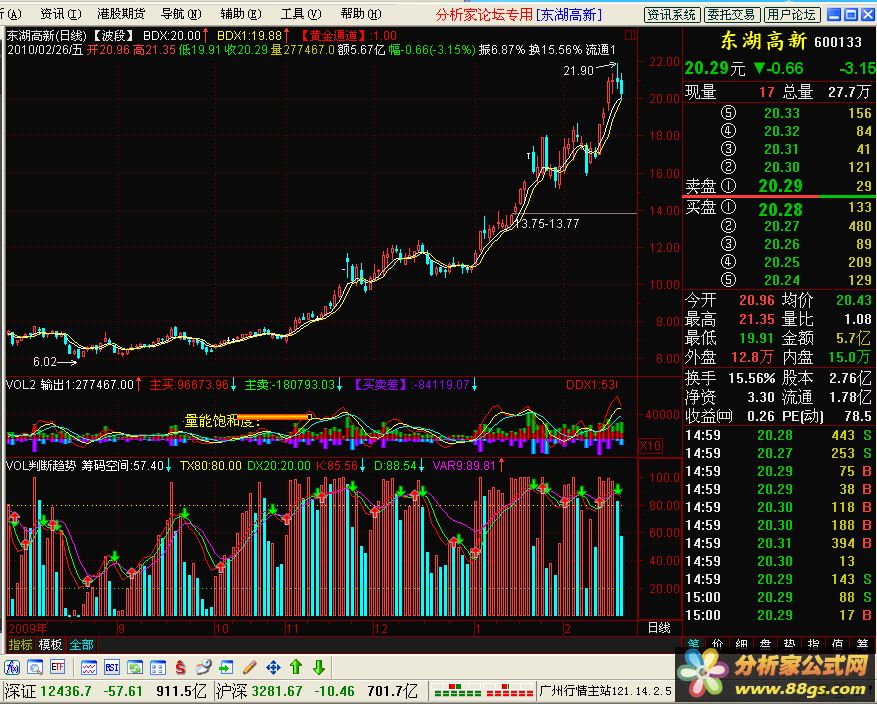
Task: Open the 港股期货 menu
Action: (x=121, y=13)
